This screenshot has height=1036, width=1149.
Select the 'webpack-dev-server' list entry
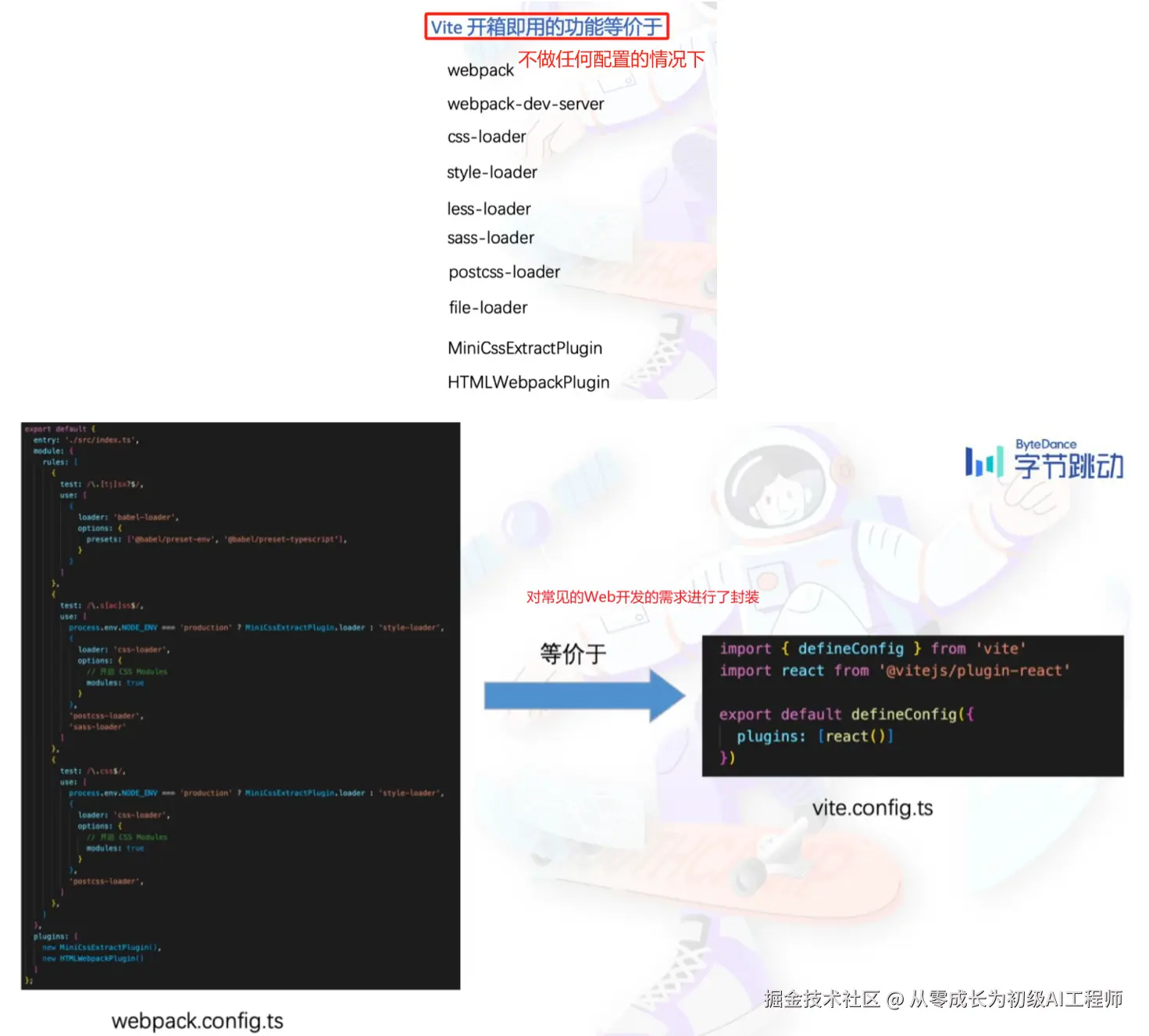point(526,104)
